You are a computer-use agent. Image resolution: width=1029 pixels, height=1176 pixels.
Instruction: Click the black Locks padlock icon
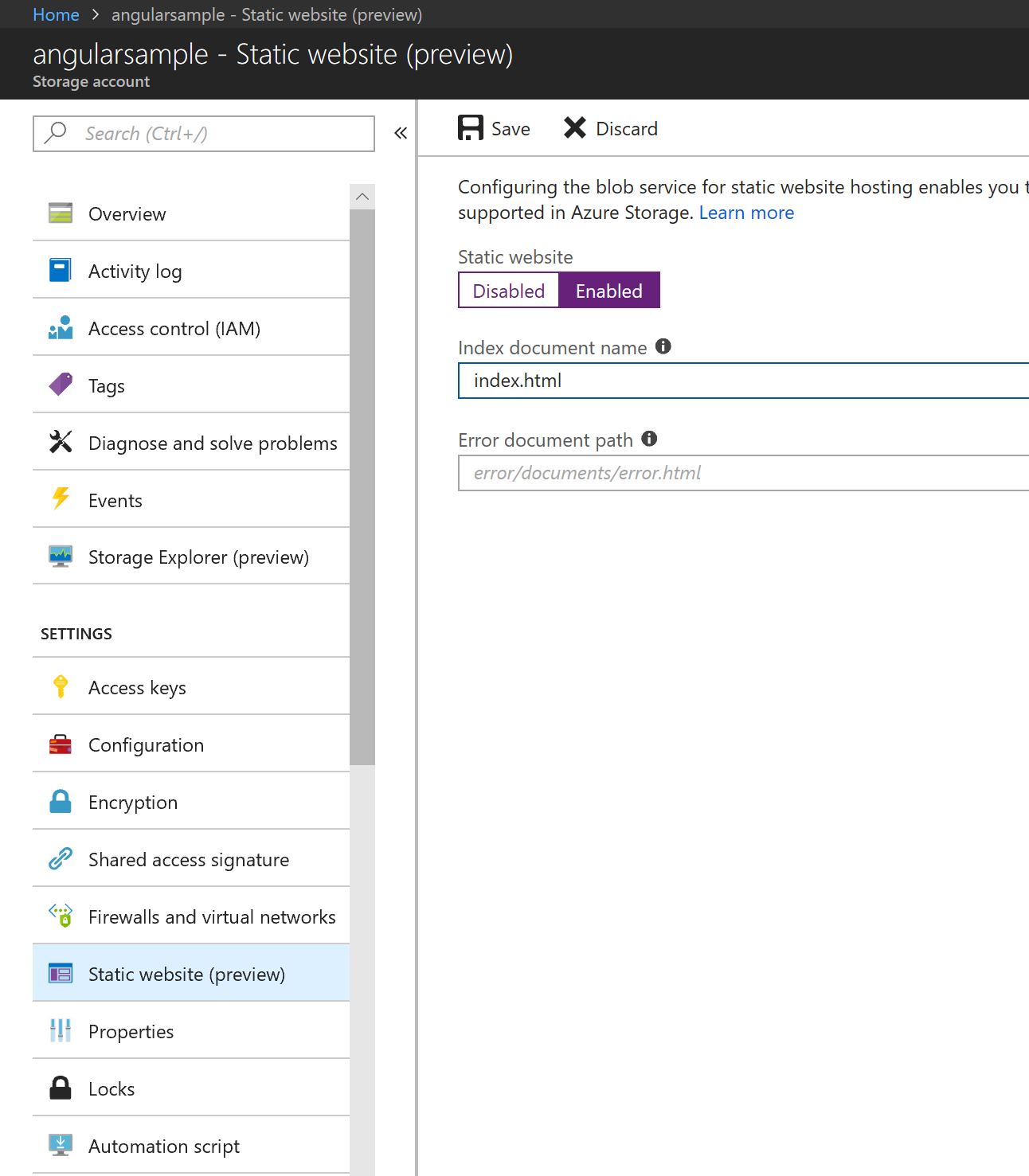click(61, 1088)
